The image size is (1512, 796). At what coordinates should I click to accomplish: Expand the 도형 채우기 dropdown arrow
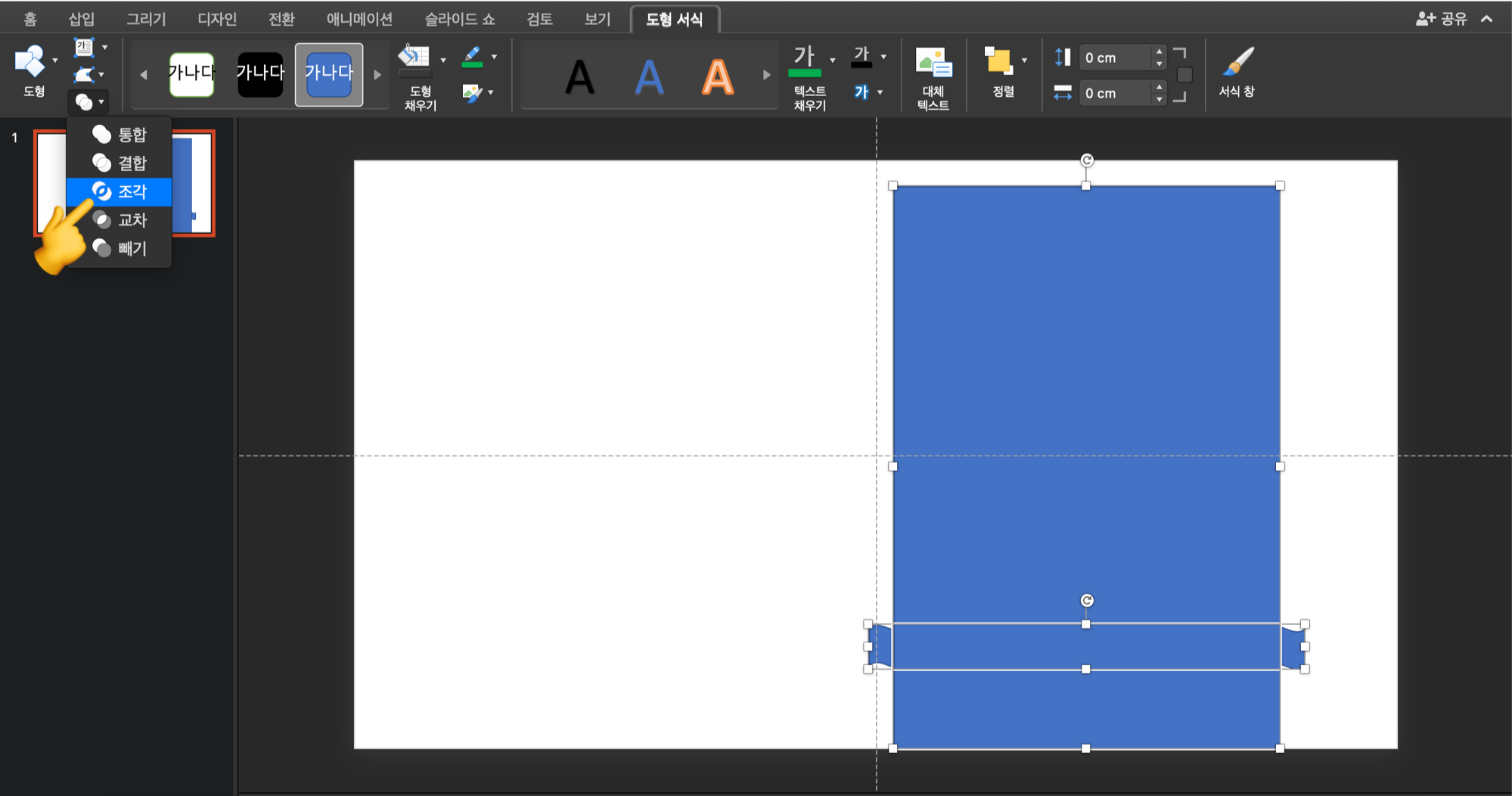click(443, 60)
